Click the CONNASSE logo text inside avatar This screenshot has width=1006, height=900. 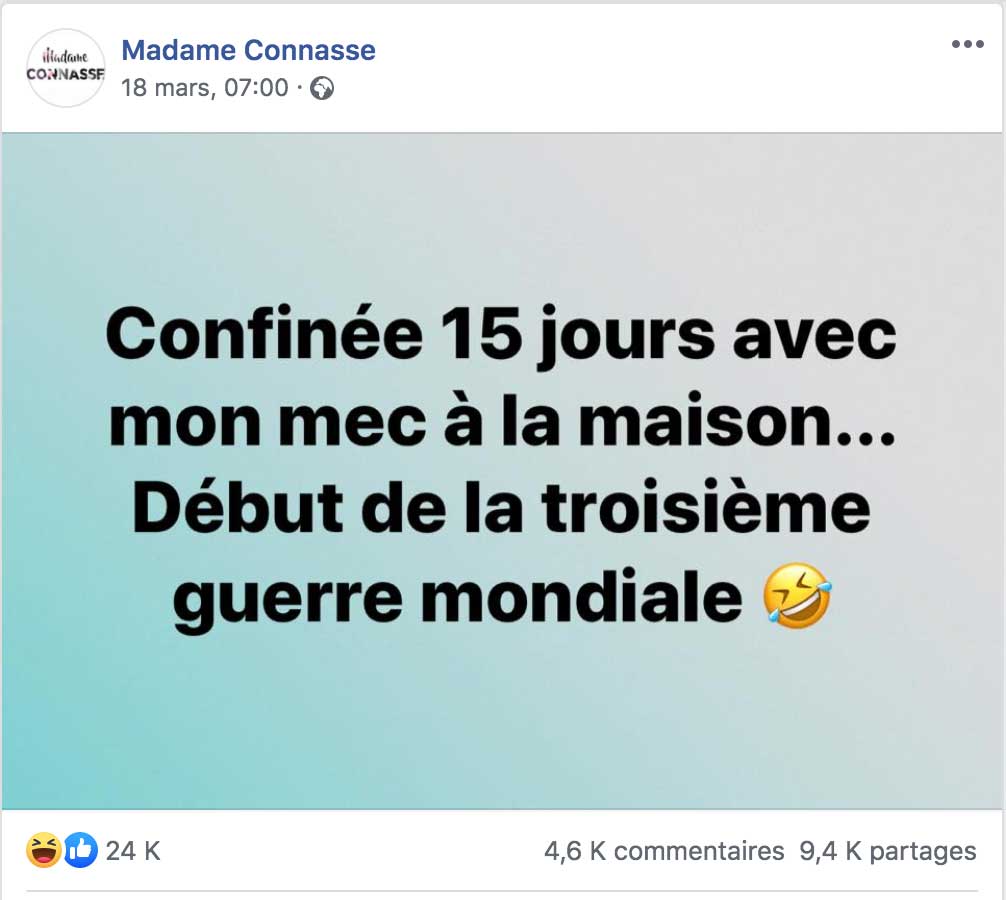pyautogui.click(x=66, y=73)
